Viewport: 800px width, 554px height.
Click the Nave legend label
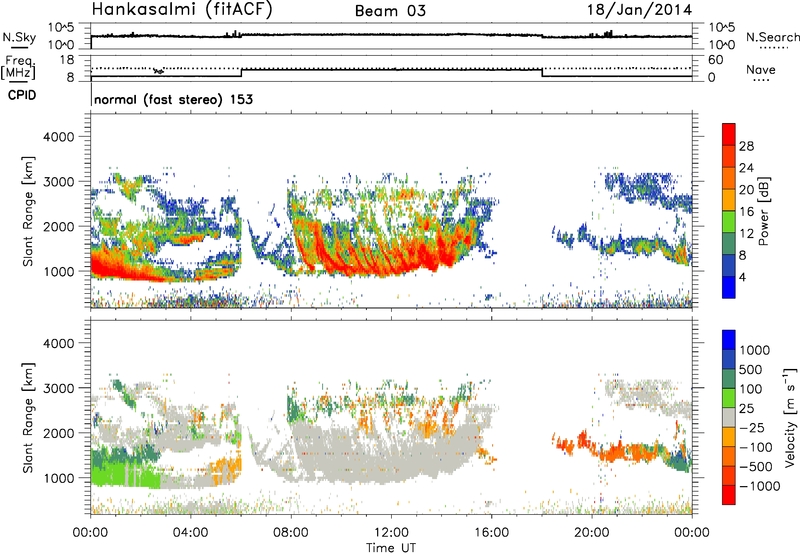click(761, 69)
